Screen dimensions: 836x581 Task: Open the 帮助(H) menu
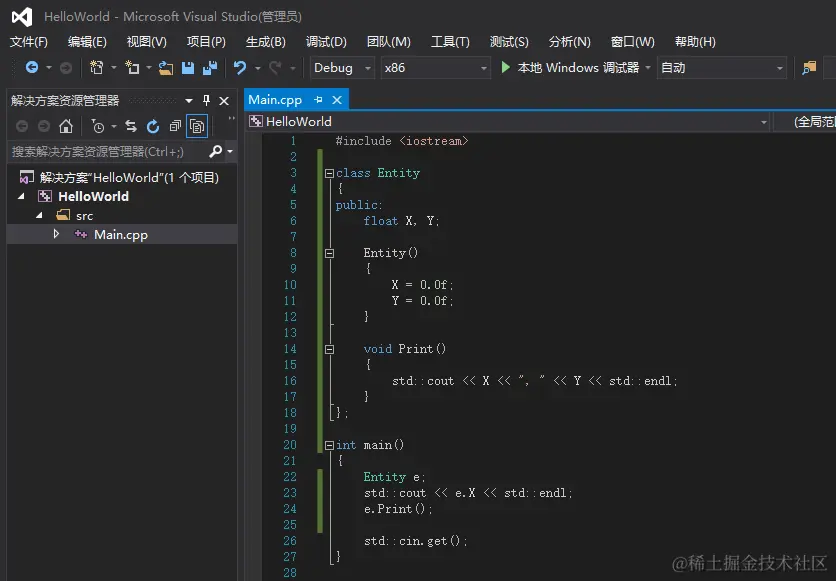coord(695,42)
